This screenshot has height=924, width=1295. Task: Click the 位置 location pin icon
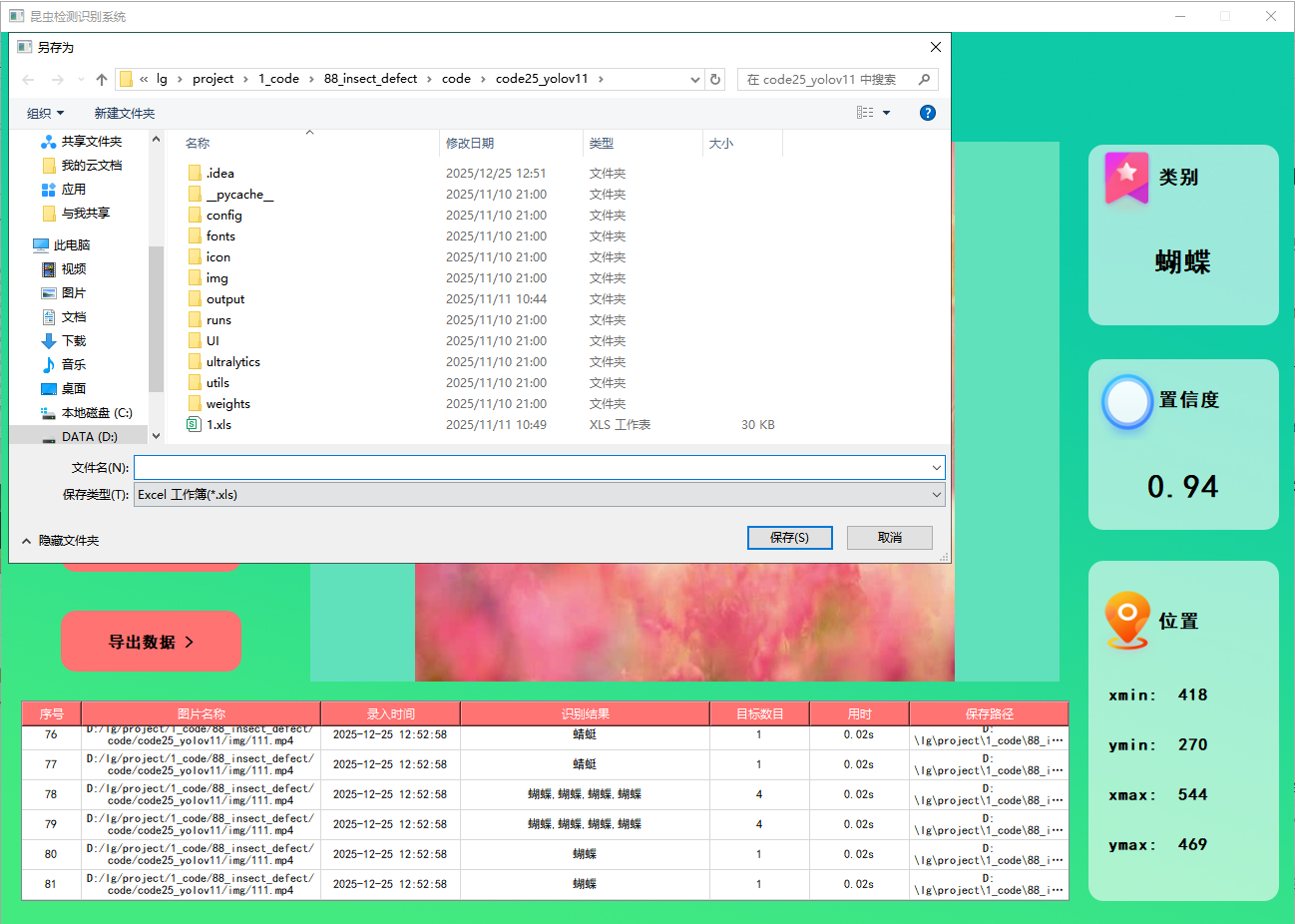[x=1127, y=621]
